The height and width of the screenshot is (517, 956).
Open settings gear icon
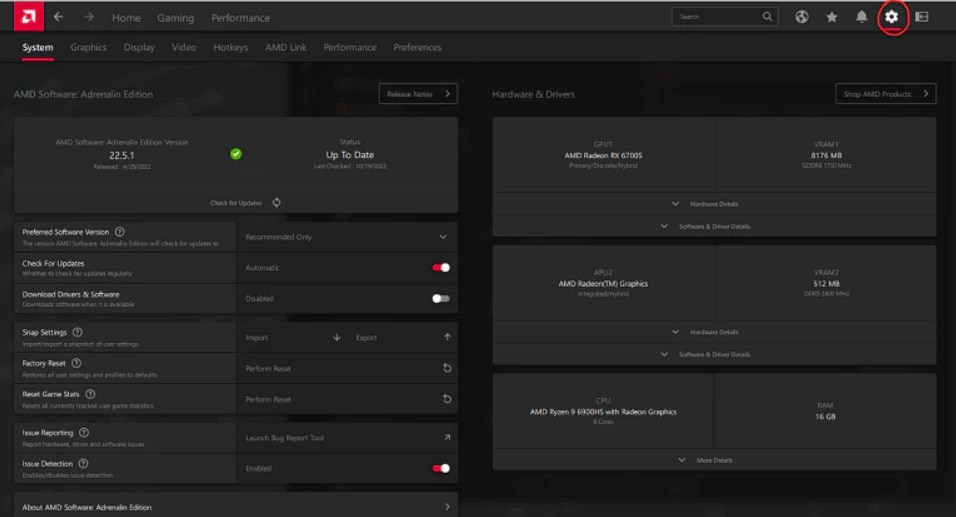coord(891,17)
